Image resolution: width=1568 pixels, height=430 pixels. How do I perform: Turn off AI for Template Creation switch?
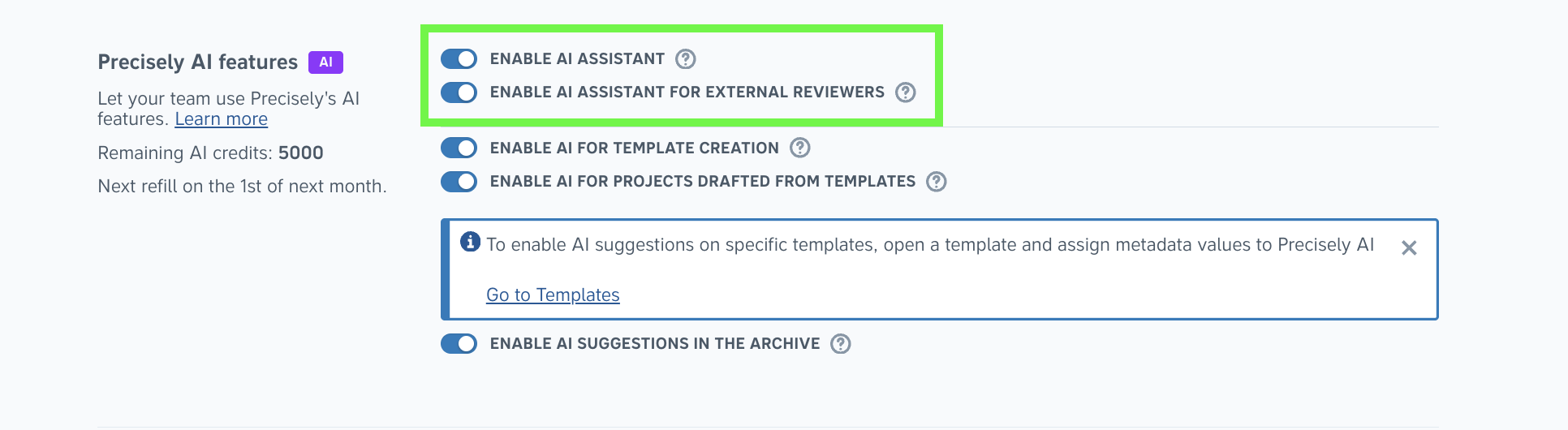[459, 148]
